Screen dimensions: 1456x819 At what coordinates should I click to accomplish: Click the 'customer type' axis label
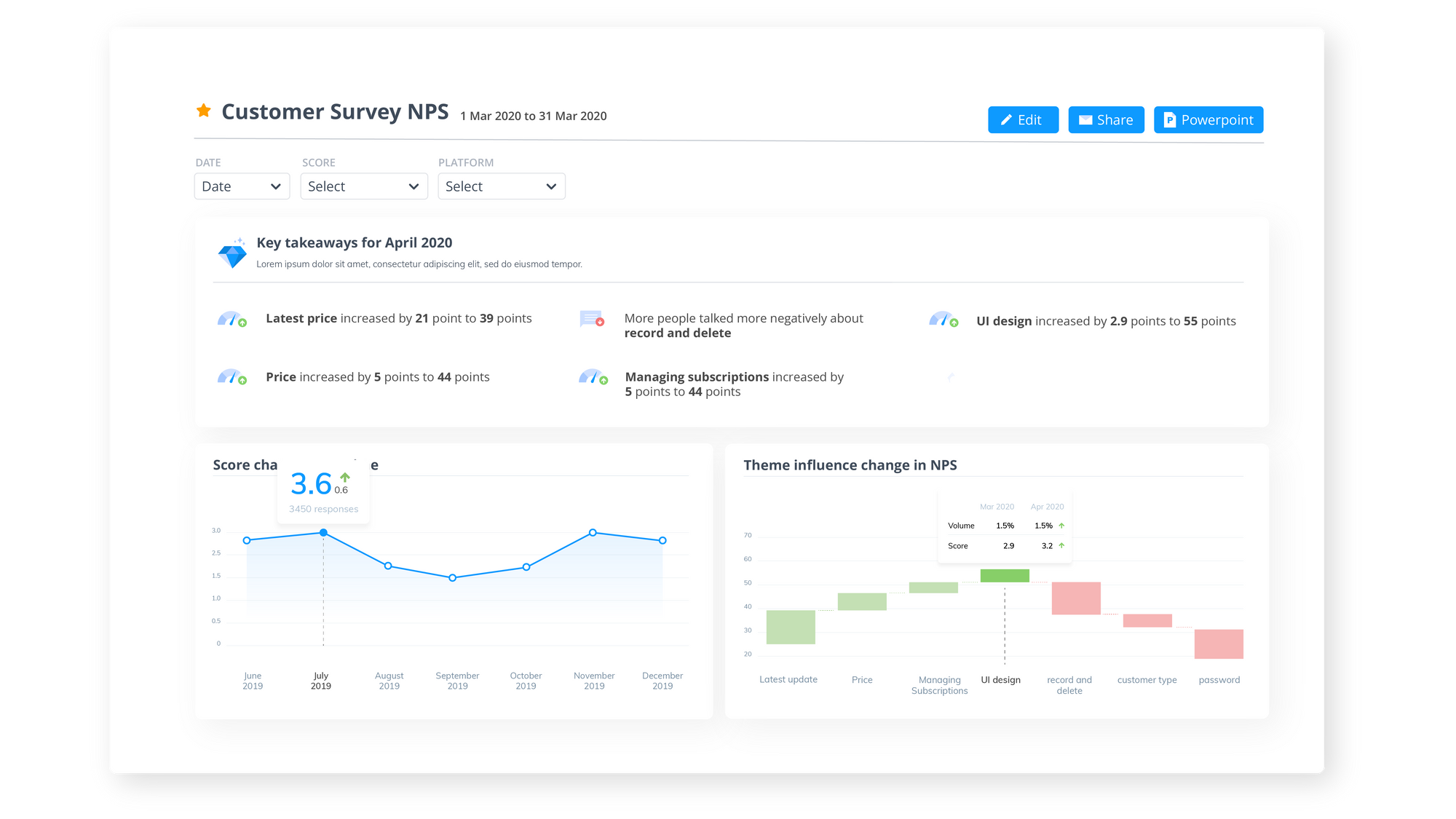pos(1147,680)
